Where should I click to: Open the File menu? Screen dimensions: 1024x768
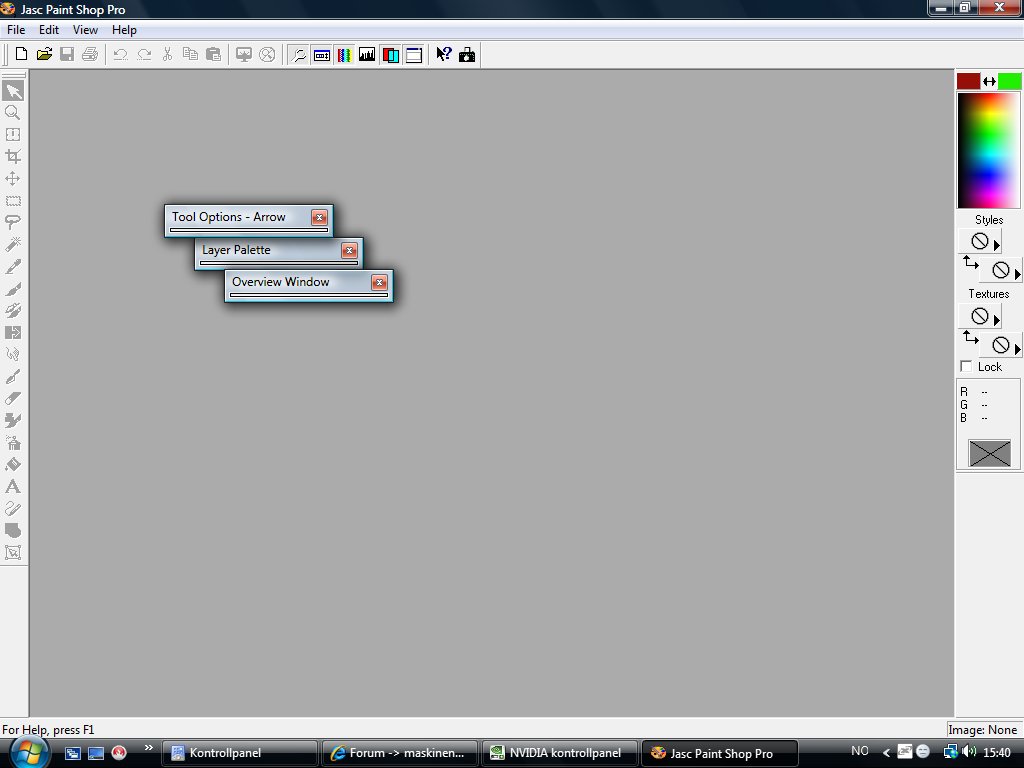pos(16,30)
